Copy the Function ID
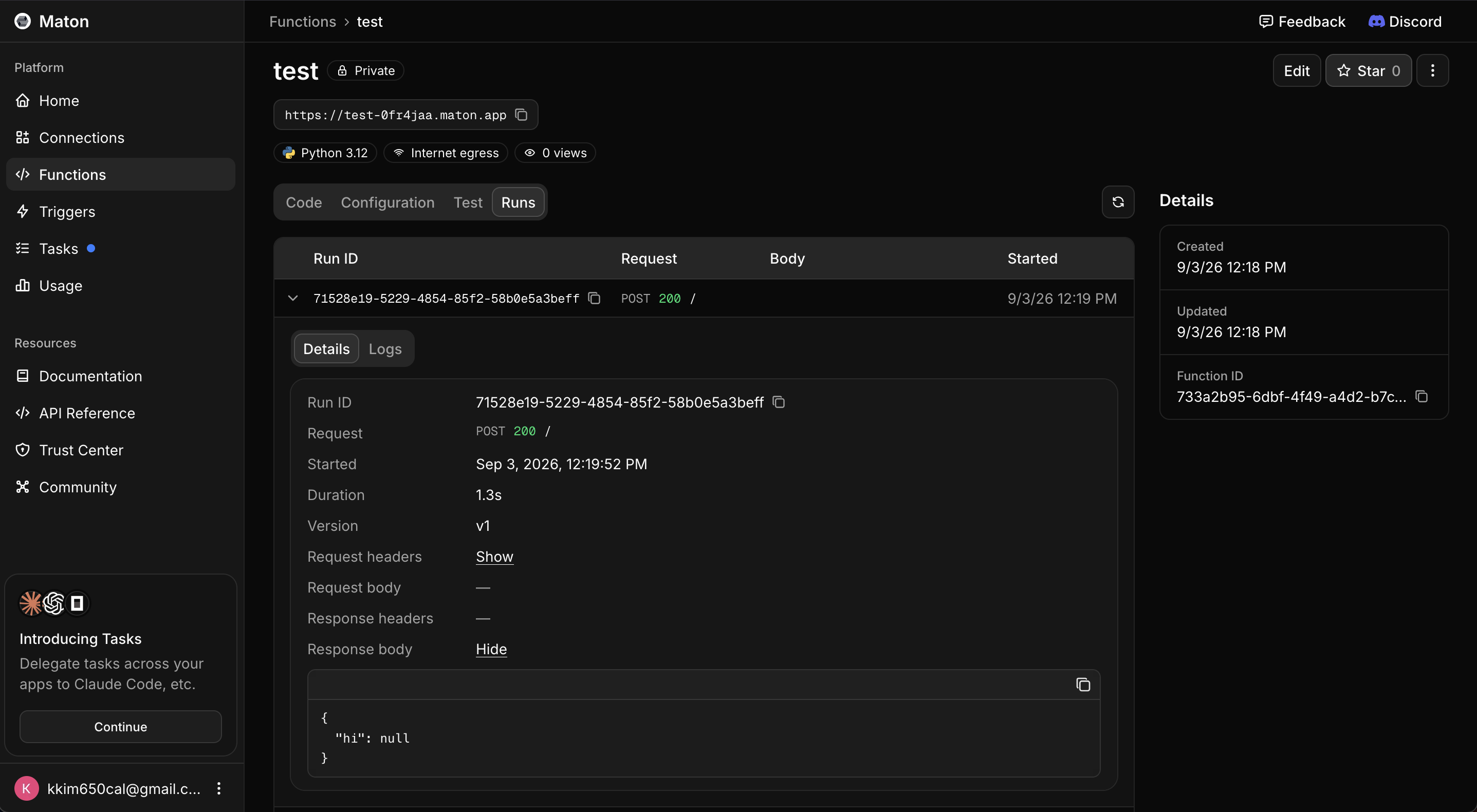 1421,396
